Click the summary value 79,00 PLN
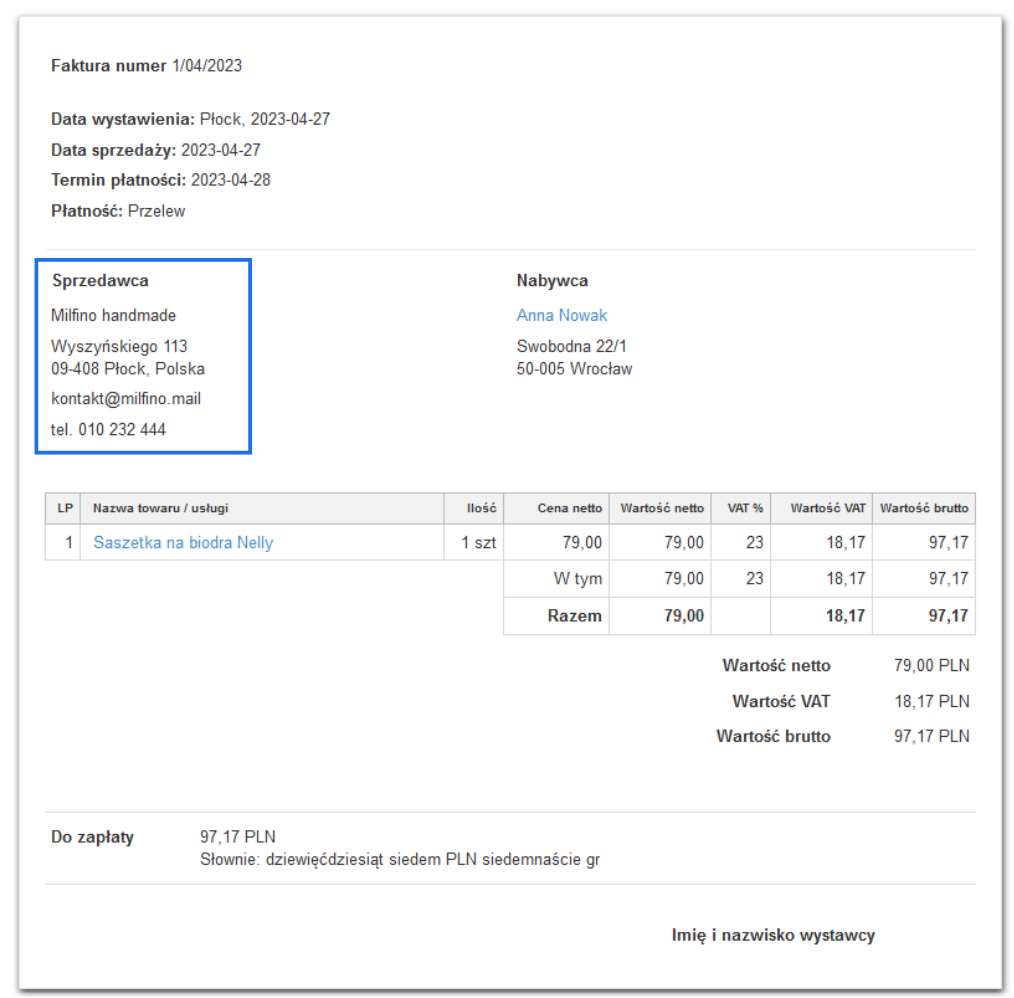 [x=931, y=666]
